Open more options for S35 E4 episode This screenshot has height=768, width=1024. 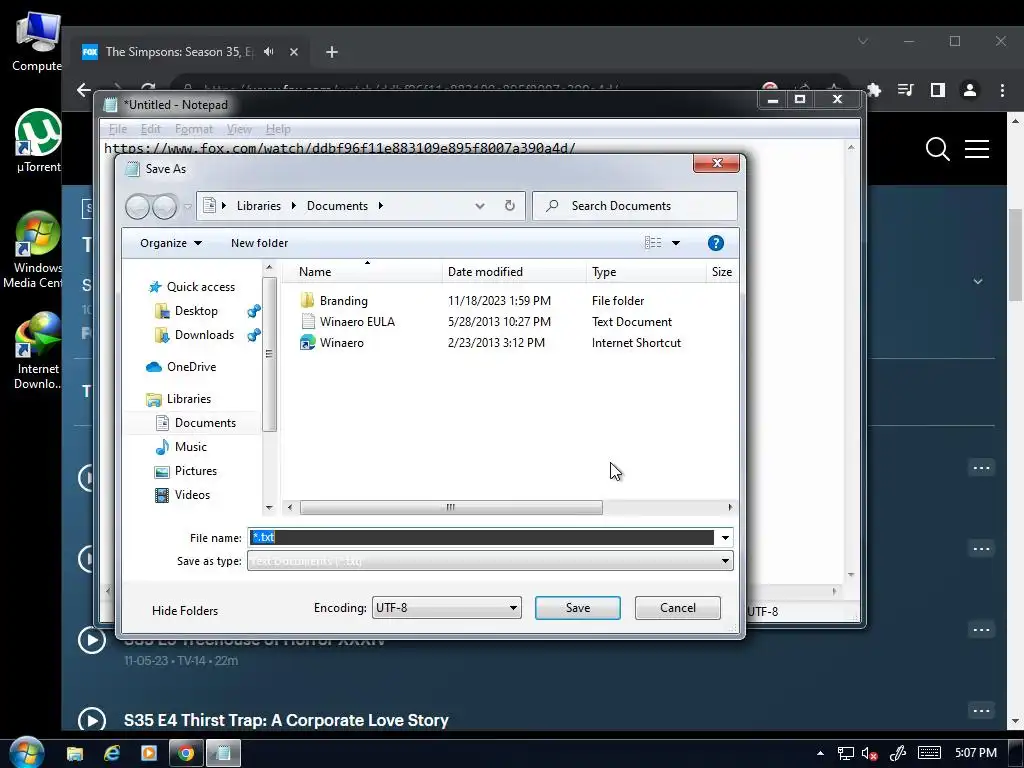coord(982,711)
